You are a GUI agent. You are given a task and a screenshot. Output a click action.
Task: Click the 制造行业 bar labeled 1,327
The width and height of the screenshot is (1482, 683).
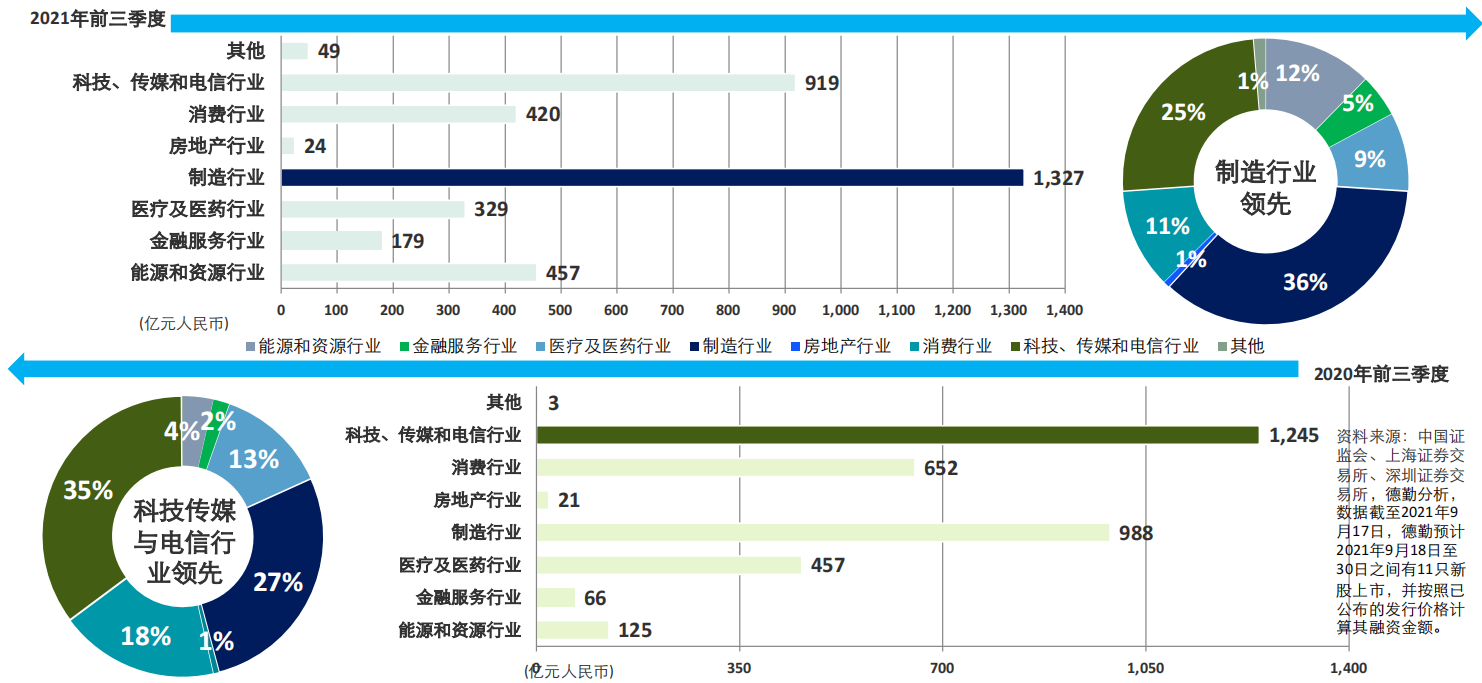click(x=652, y=177)
